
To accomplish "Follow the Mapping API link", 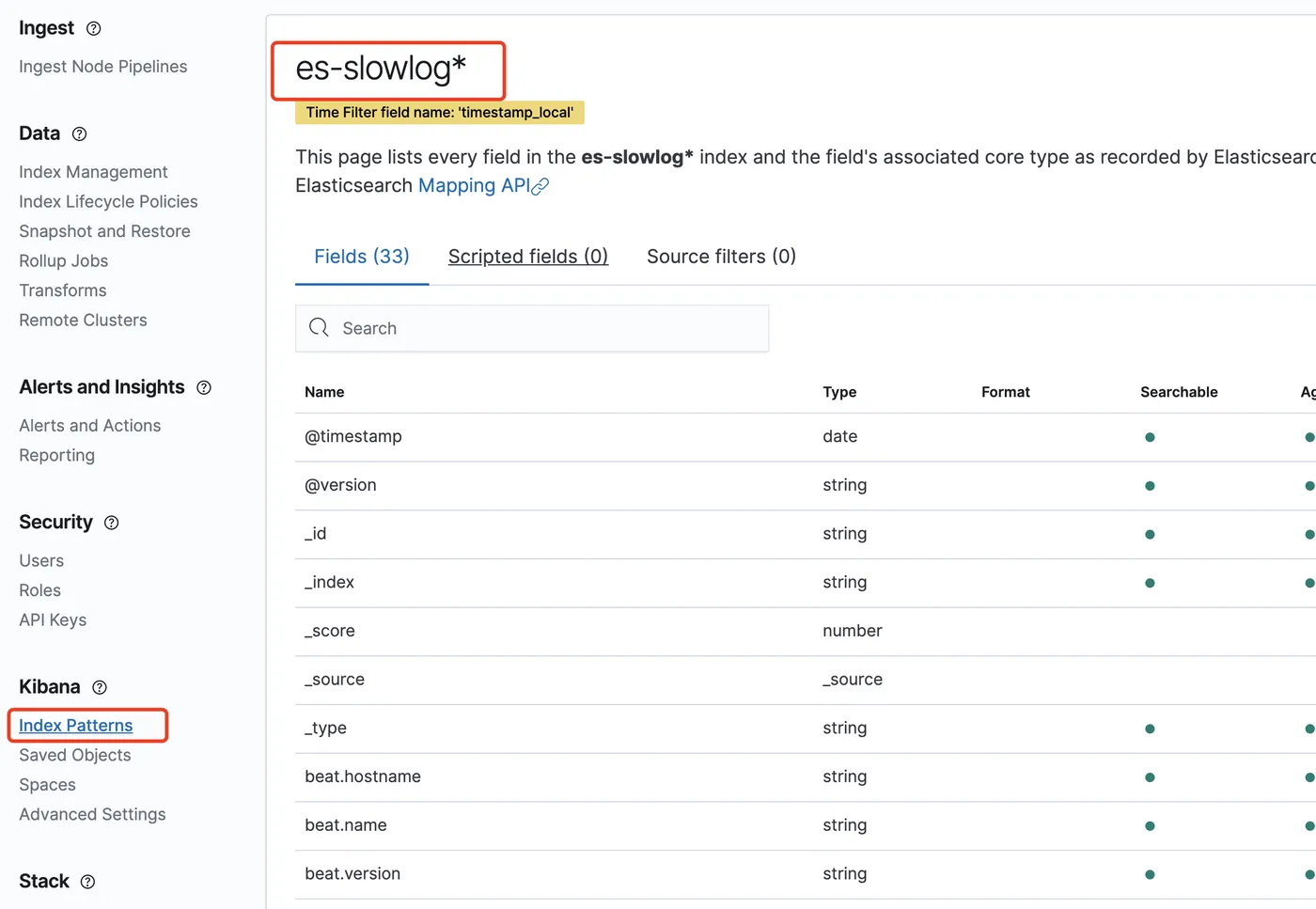I will pos(475,185).
